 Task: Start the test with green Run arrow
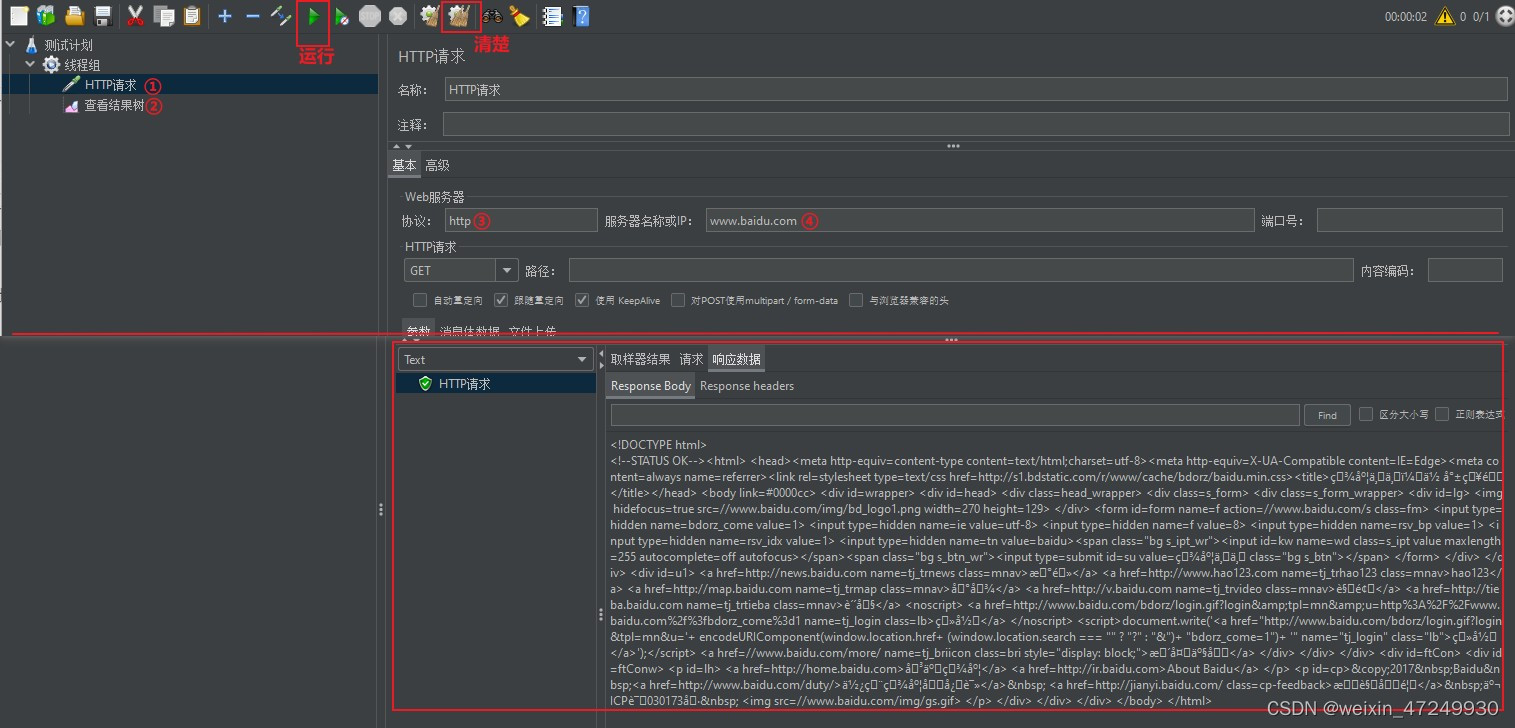click(313, 16)
